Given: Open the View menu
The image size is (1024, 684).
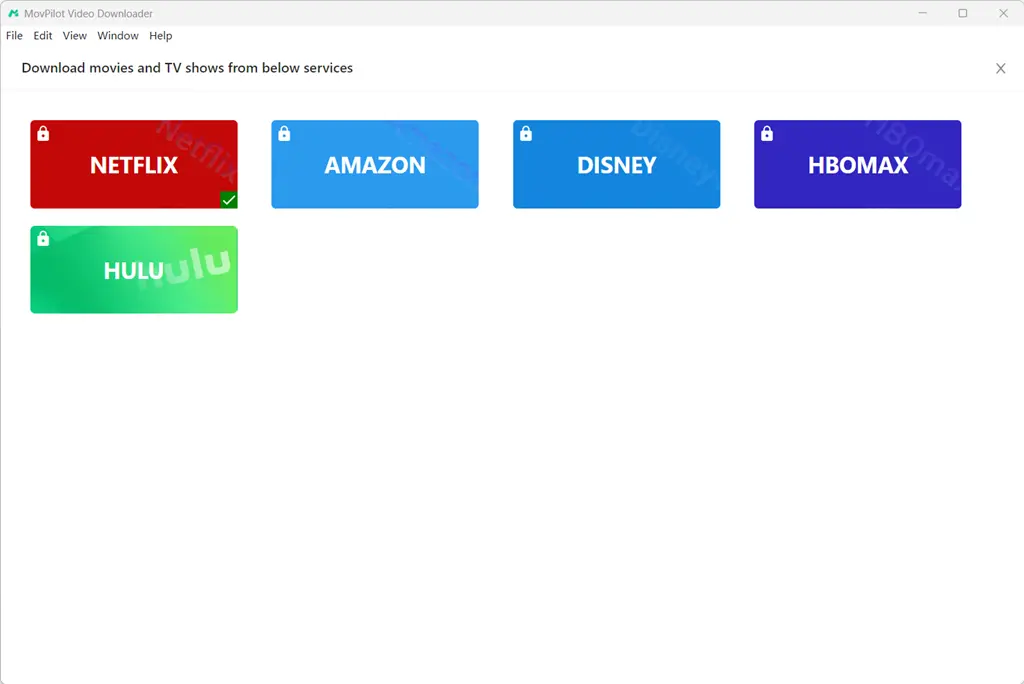Looking at the screenshot, I should point(75,36).
